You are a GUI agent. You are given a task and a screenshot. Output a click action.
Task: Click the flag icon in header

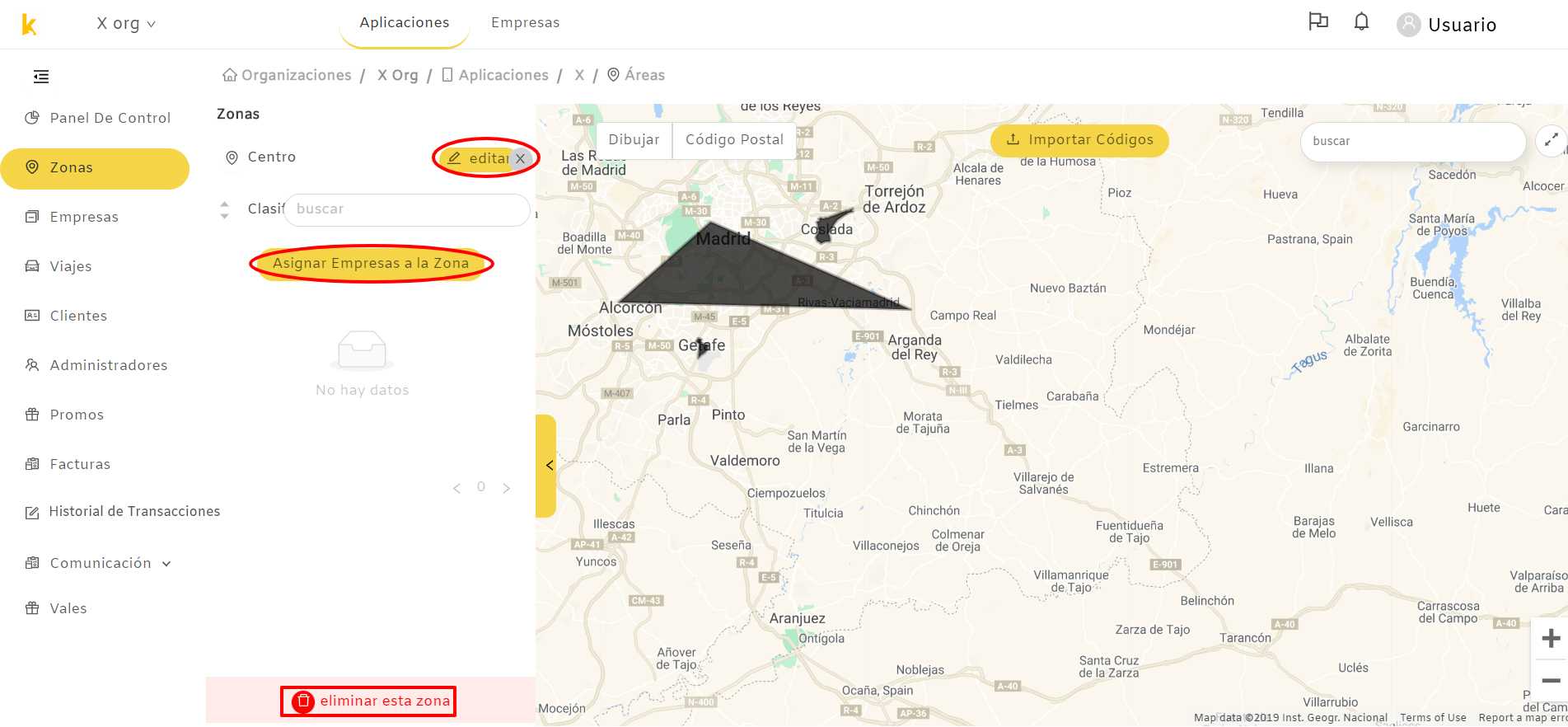(1318, 21)
